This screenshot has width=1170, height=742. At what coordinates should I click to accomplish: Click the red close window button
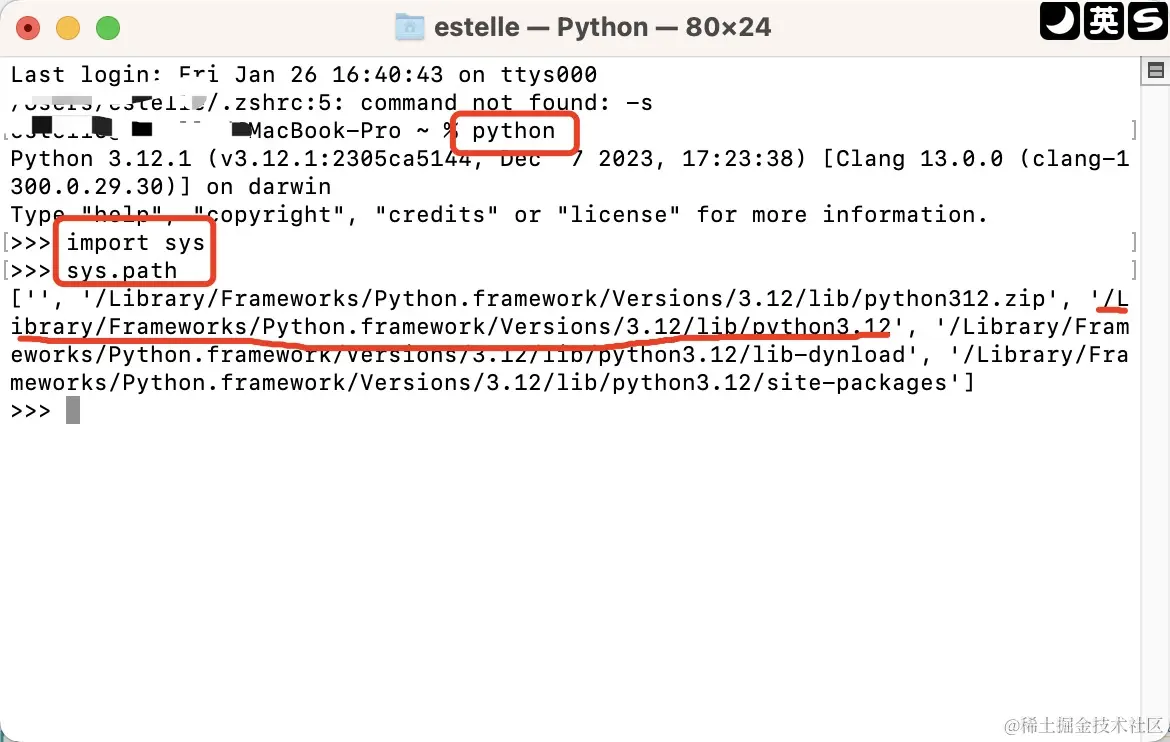pyautogui.click(x=28, y=28)
